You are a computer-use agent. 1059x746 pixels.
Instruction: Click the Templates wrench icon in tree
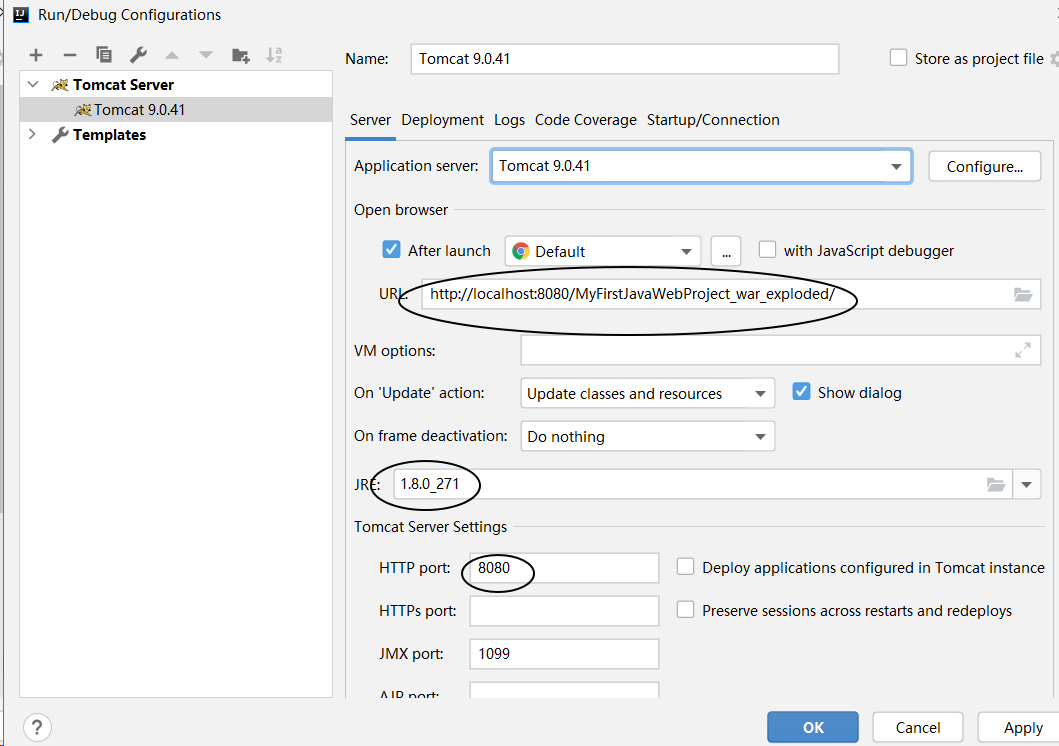(x=60, y=135)
